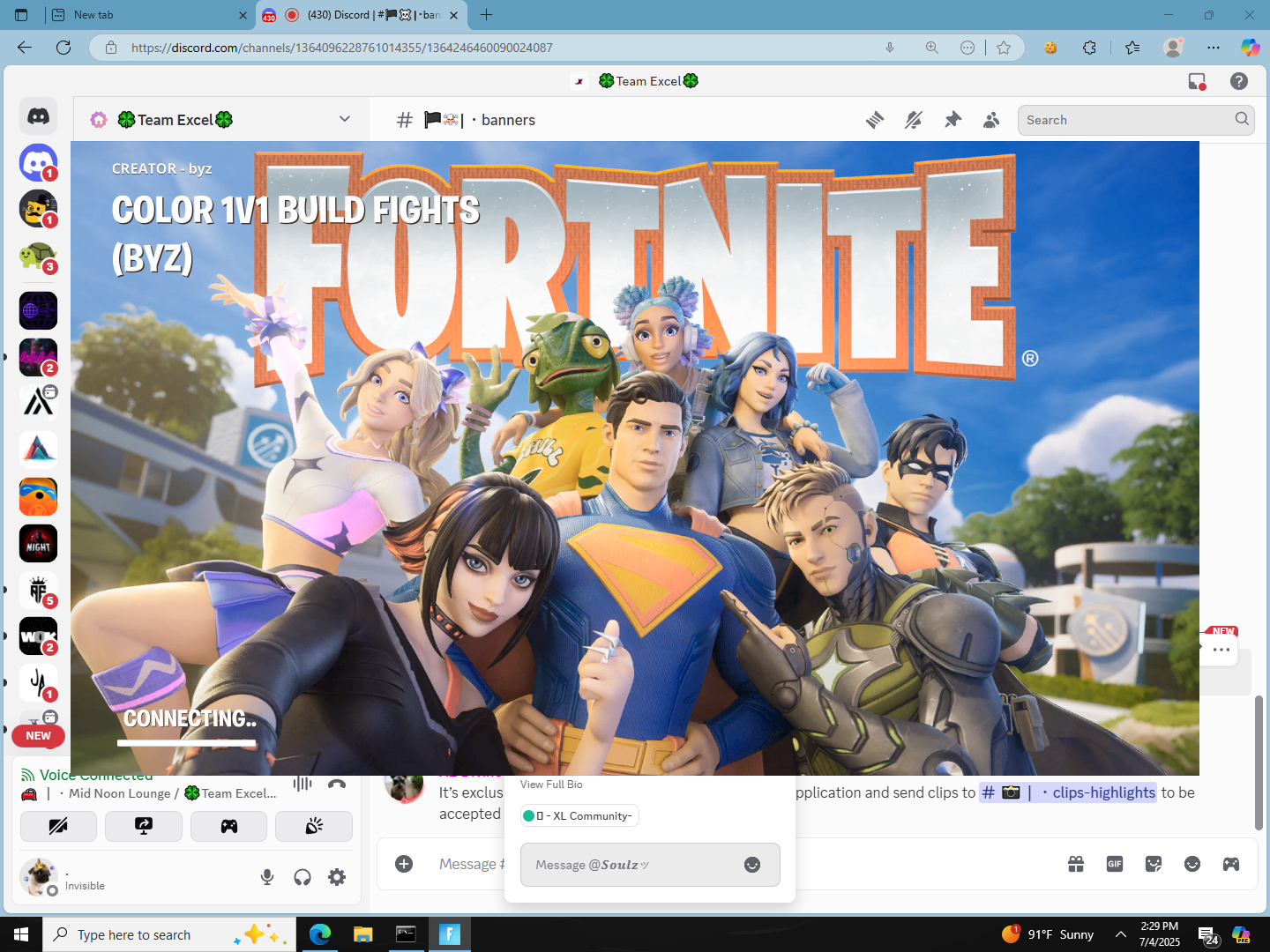This screenshot has width=1270, height=952.
Task: Open pinned messages
Action: coord(952,120)
